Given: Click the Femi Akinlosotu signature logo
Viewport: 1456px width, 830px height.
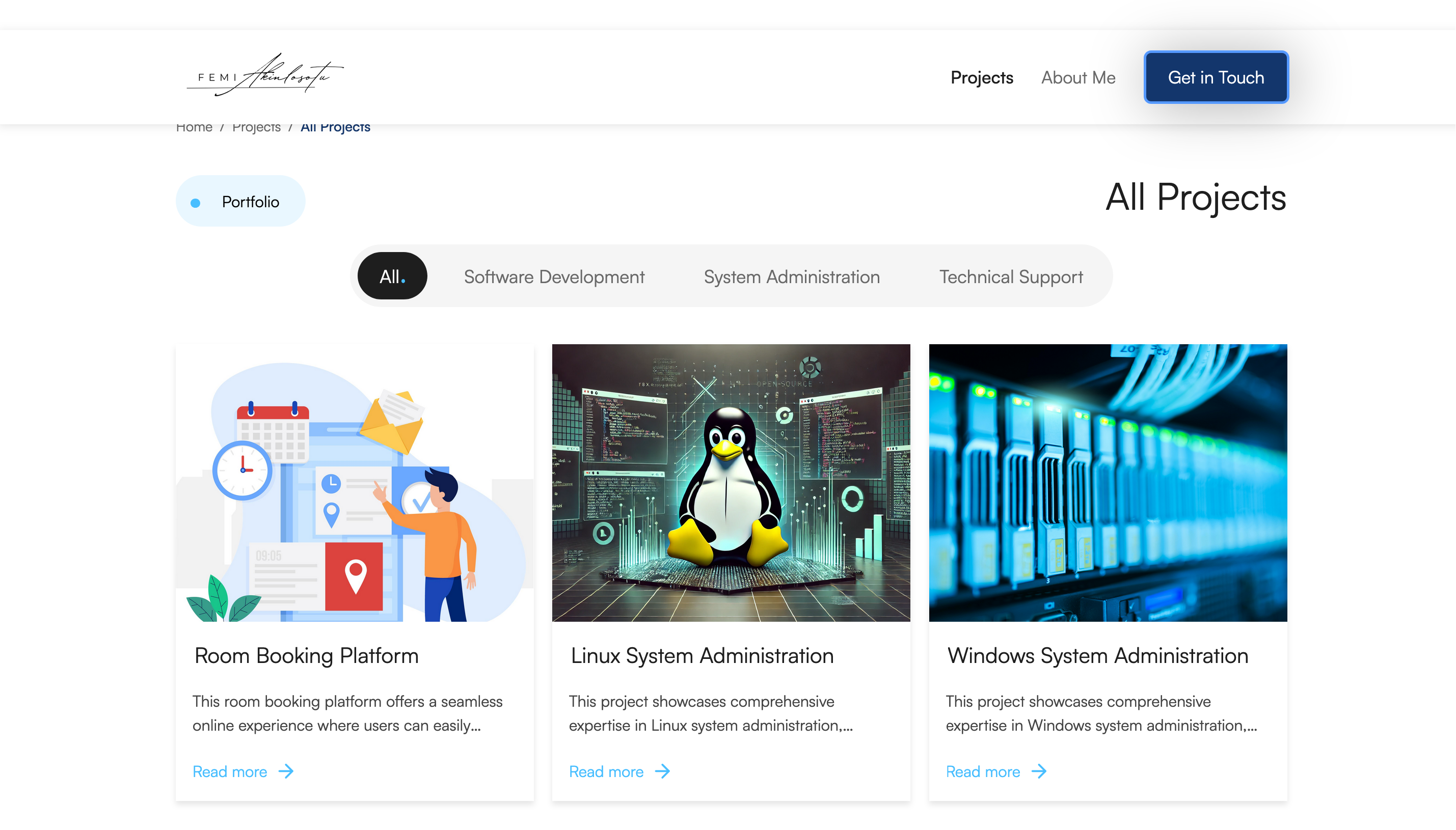Looking at the screenshot, I should coord(265,76).
